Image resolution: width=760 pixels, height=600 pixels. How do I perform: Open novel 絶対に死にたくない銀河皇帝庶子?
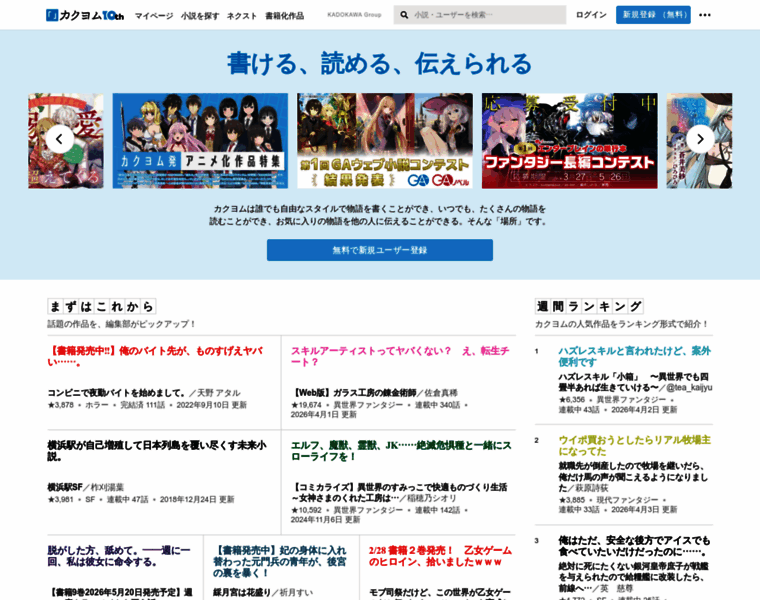tap(633, 577)
